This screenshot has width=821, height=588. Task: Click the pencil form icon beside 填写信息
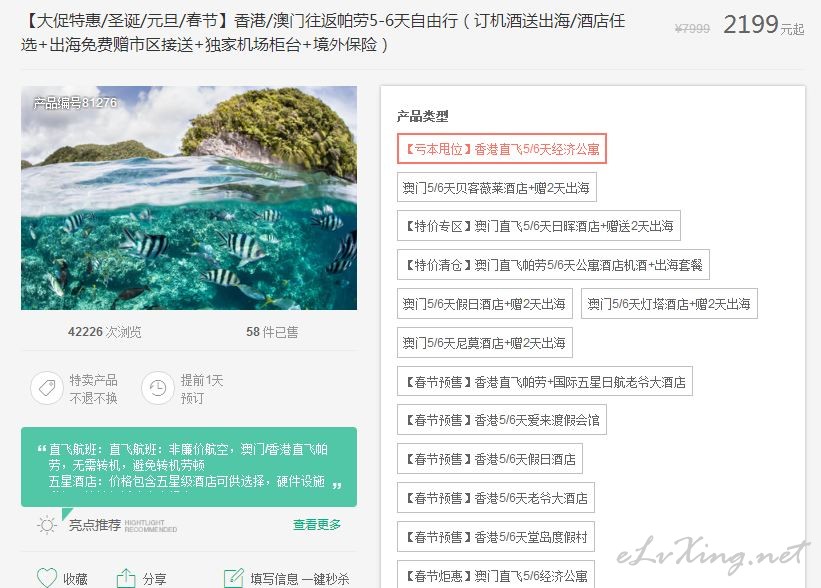[x=234, y=578]
